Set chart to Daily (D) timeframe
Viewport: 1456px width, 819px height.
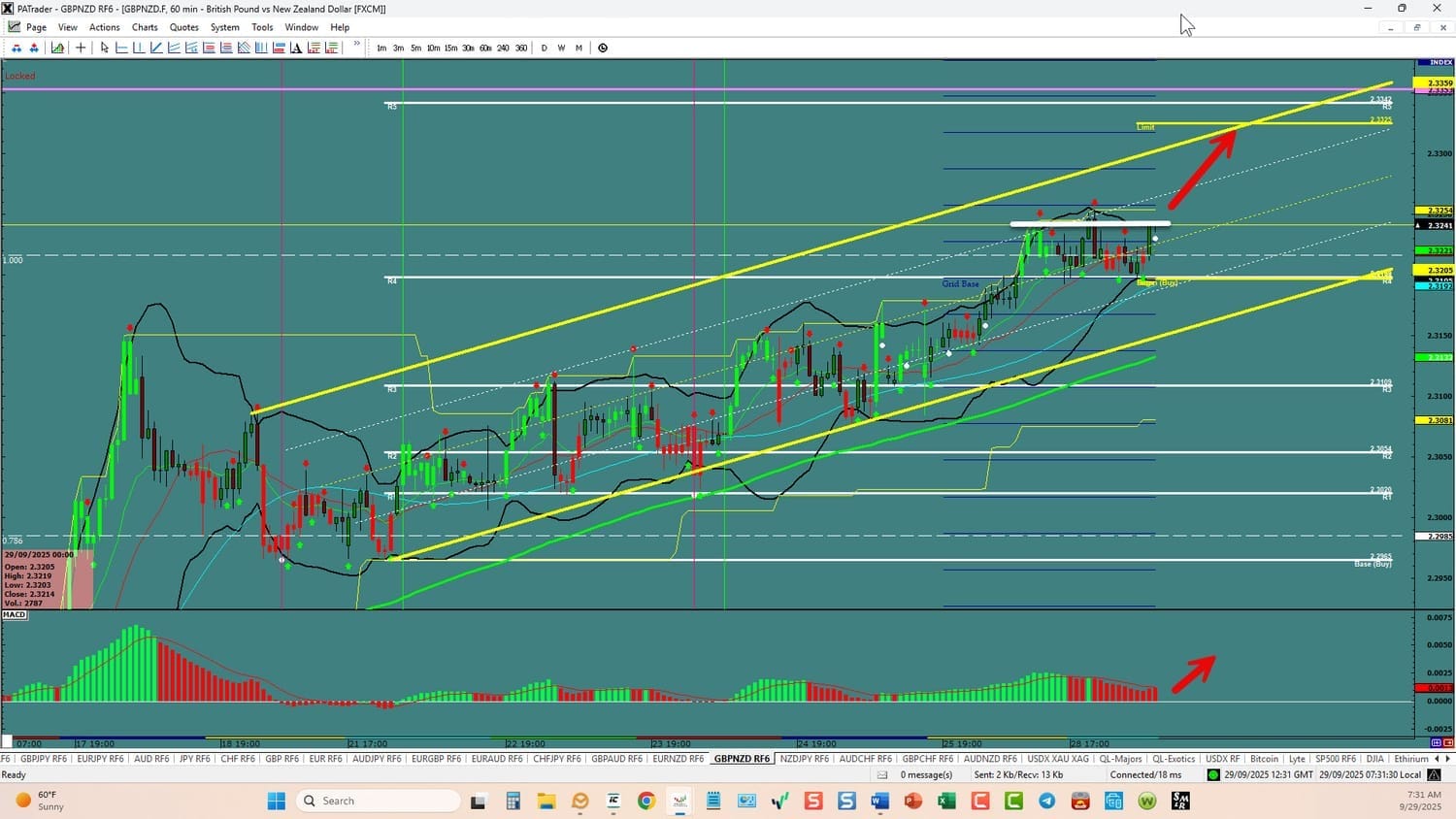coord(544,48)
